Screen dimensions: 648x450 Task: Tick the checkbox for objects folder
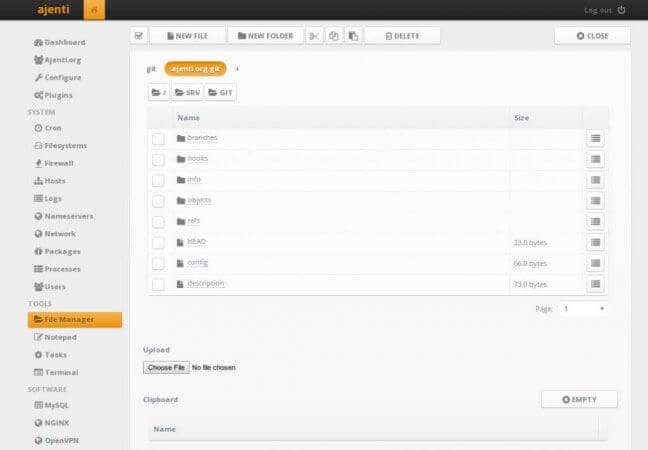(x=158, y=201)
